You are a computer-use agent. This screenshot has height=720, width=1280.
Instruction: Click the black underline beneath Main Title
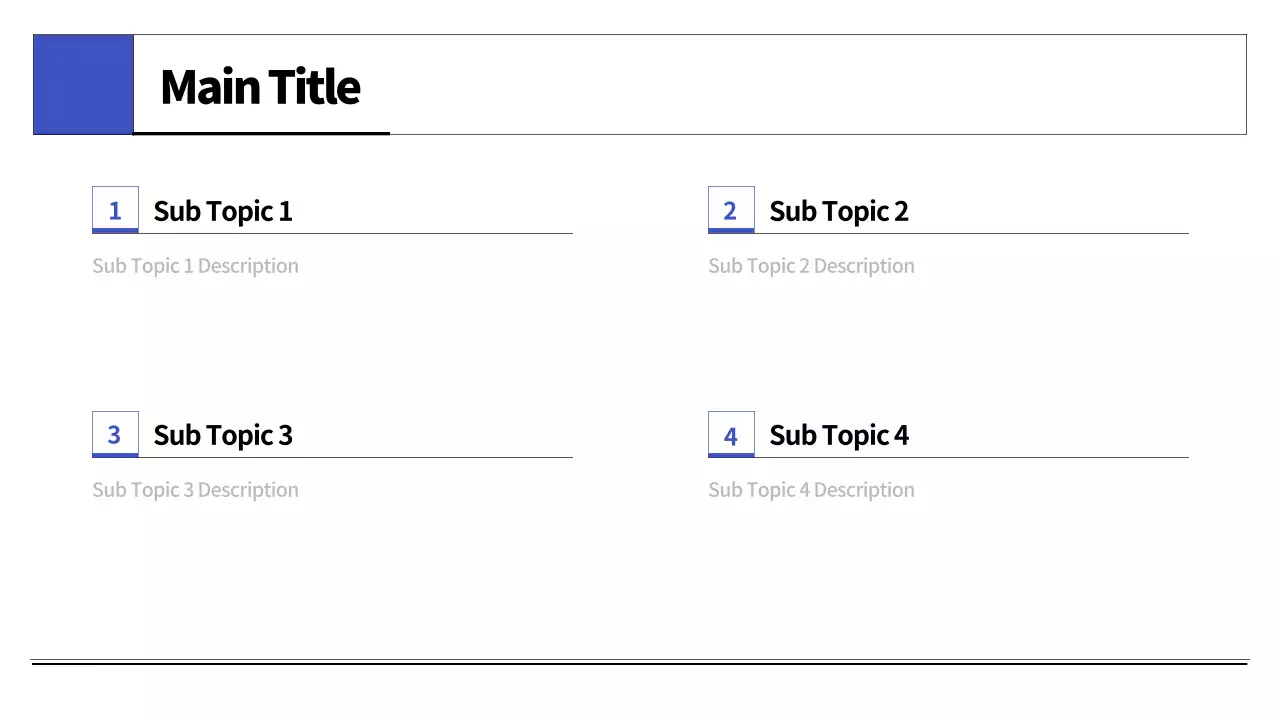[x=262, y=133]
